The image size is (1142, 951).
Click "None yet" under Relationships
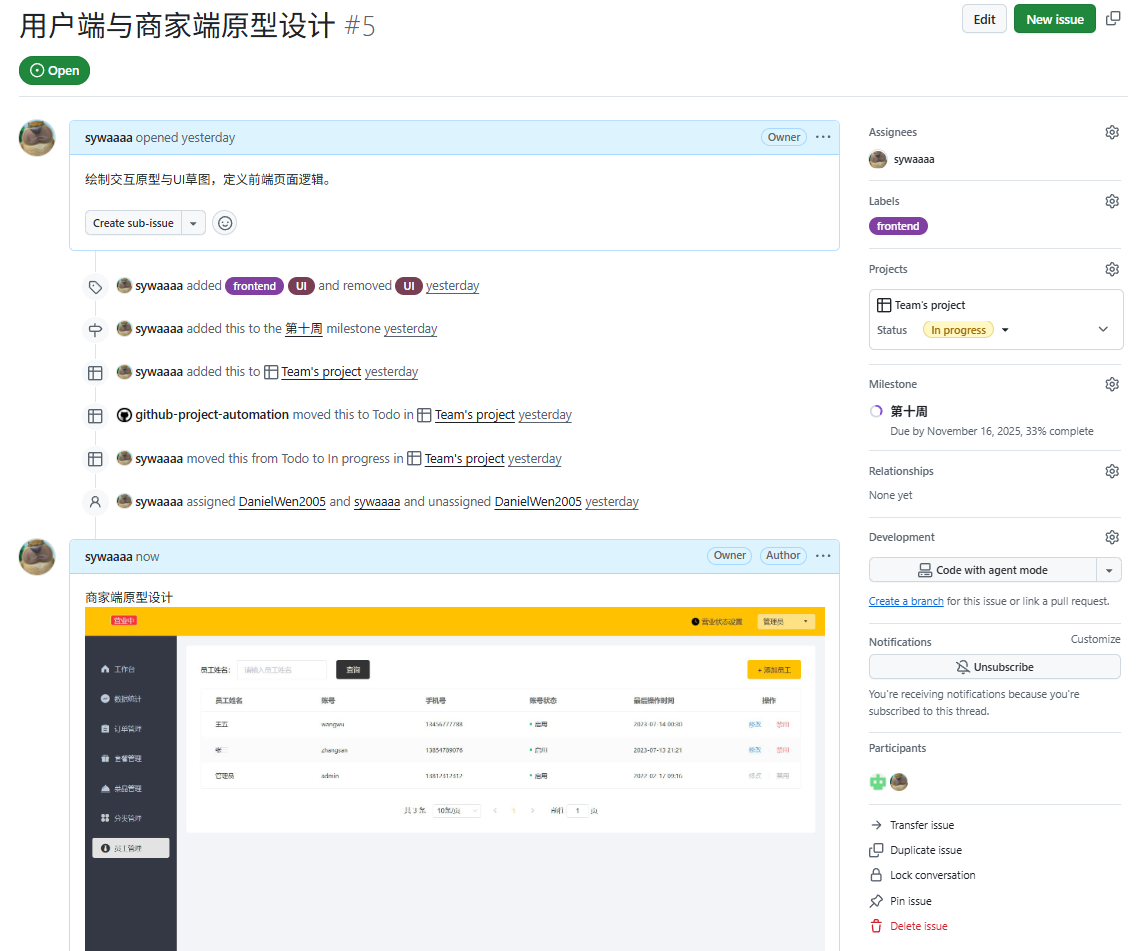click(890, 495)
